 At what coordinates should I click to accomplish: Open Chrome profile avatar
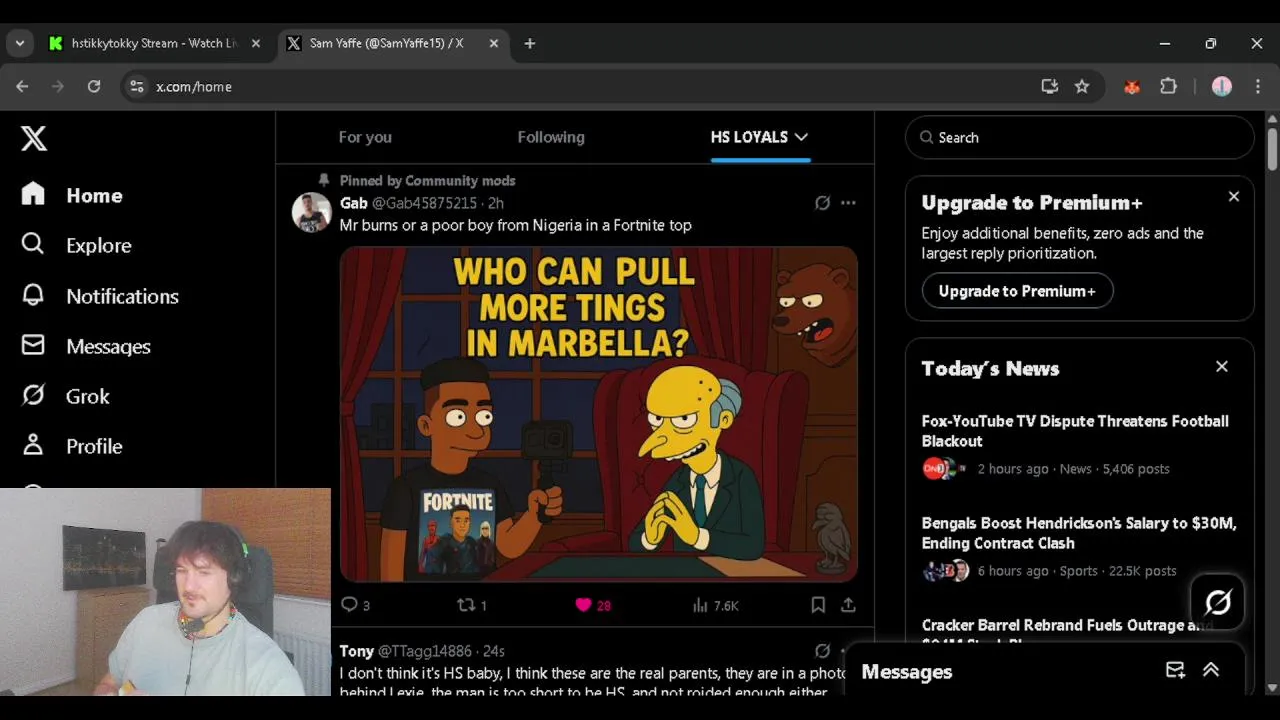tap(1222, 87)
